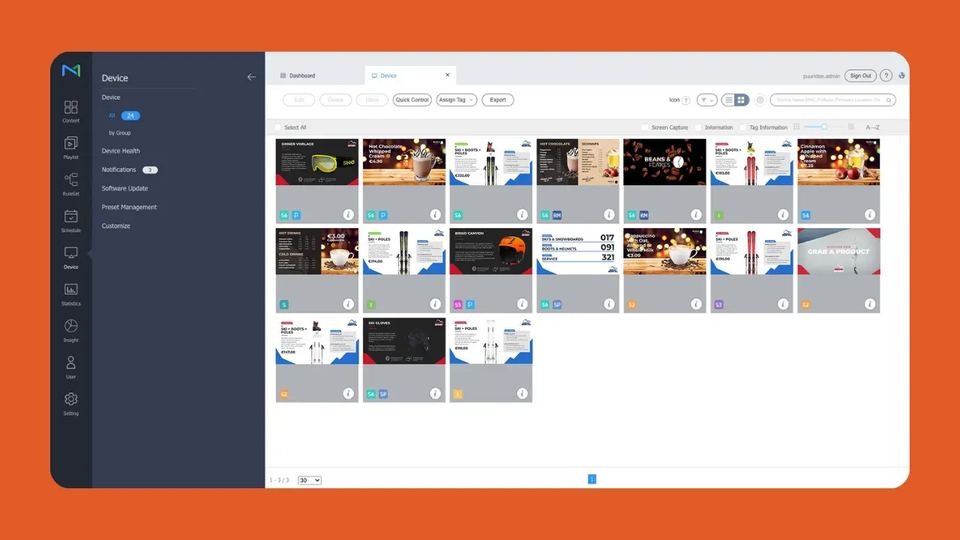
Task: Open info on the Beans & Flakes card
Action: point(696,214)
